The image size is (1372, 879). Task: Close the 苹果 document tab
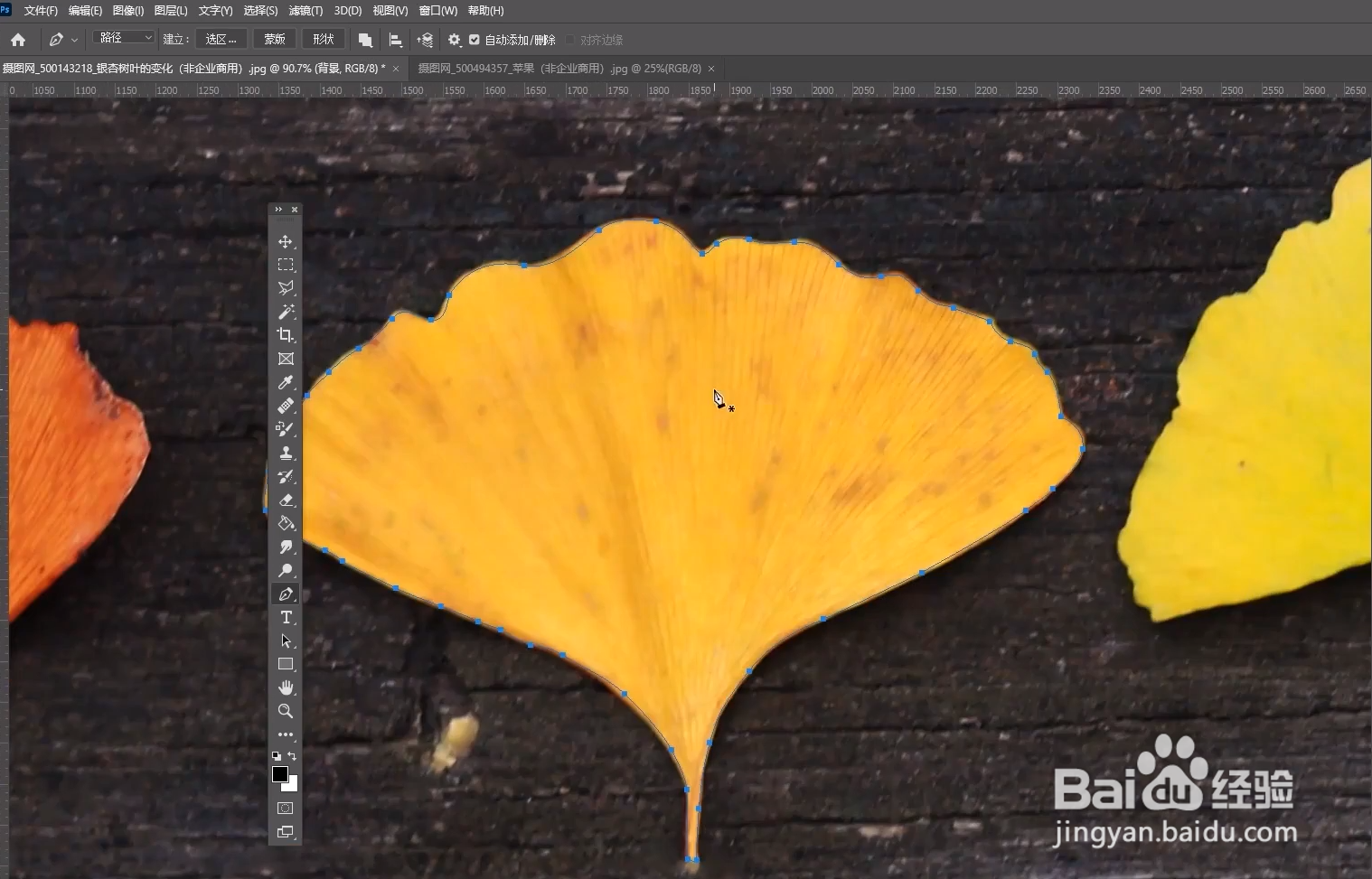click(711, 69)
